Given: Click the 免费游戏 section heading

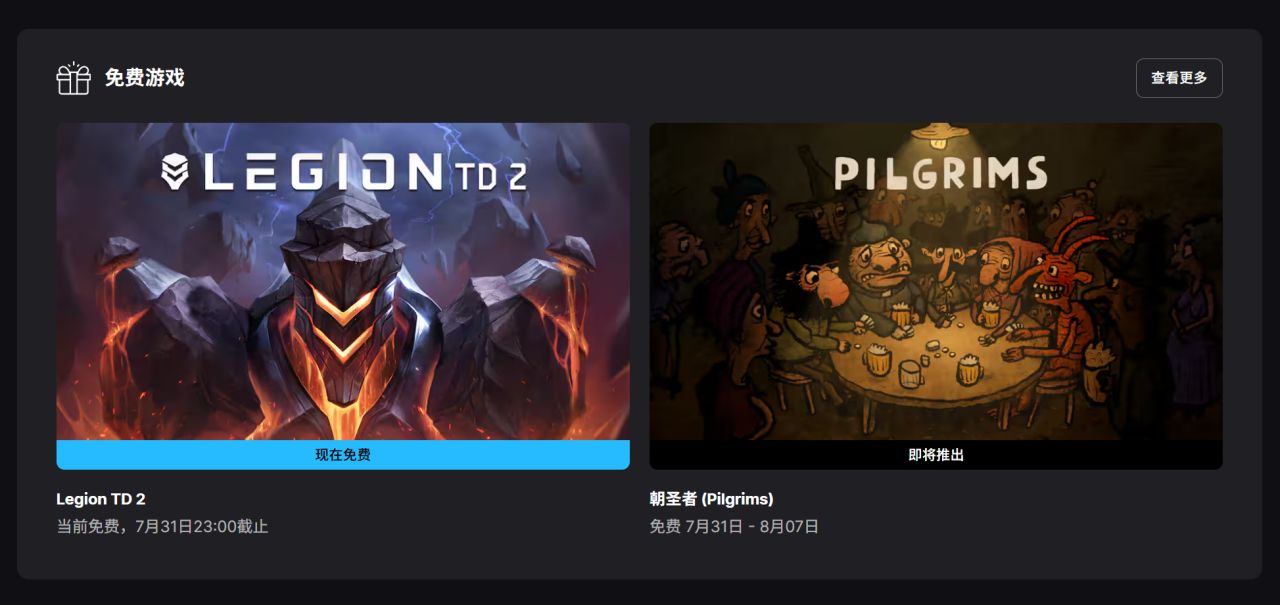Looking at the screenshot, I should 144,78.
